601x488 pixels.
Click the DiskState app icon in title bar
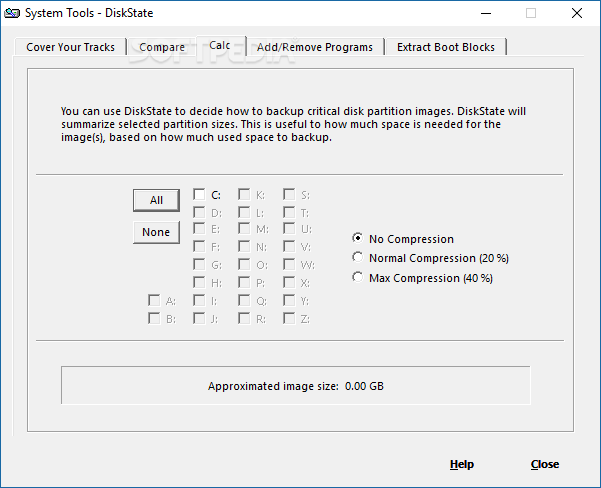tap(11, 13)
